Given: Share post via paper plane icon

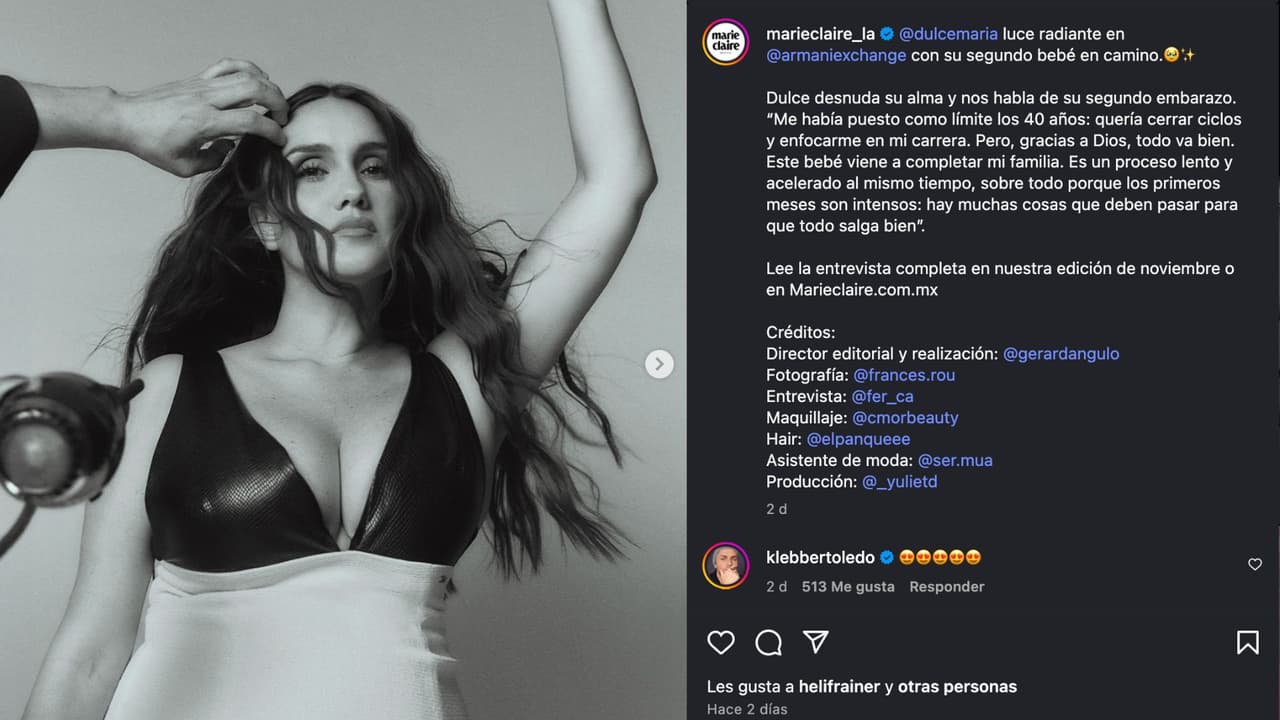Looking at the screenshot, I should [x=816, y=642].
